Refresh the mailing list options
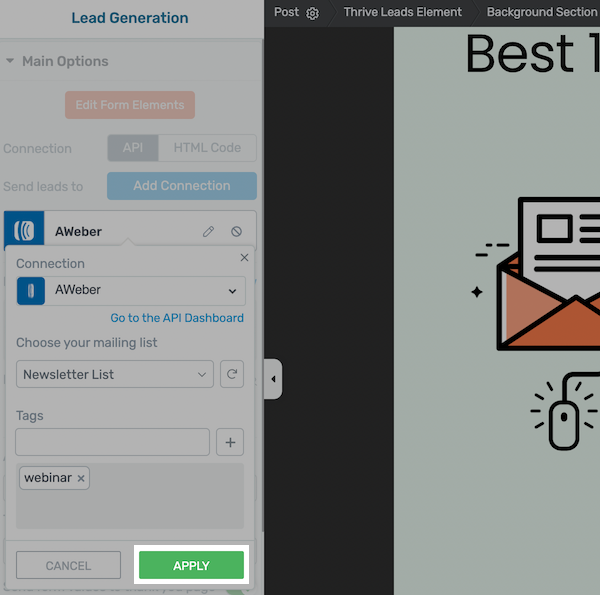The height and width of the screenshot is (595, 600). [x=232, y=374]
